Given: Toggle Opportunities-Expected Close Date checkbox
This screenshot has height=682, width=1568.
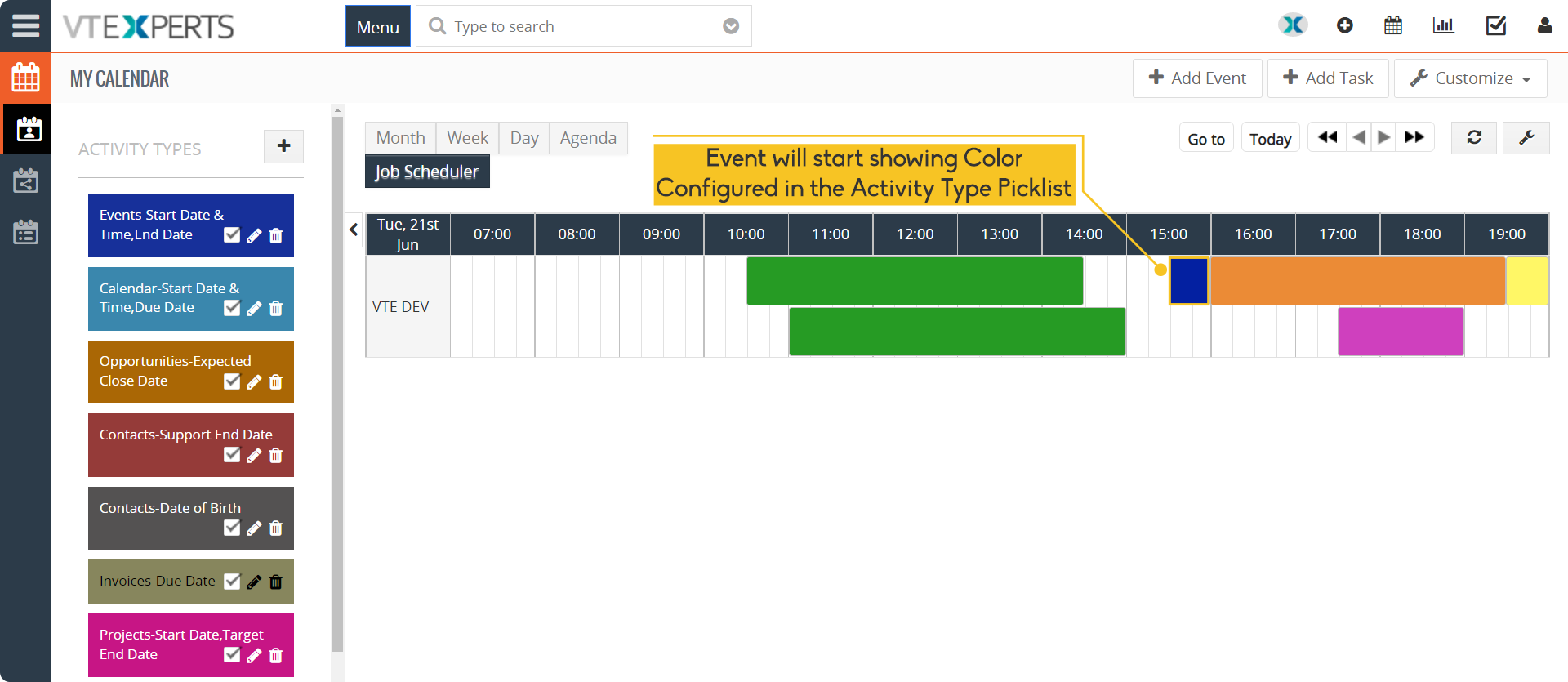Looking at the screenshot, I should (x=232, y=381).
